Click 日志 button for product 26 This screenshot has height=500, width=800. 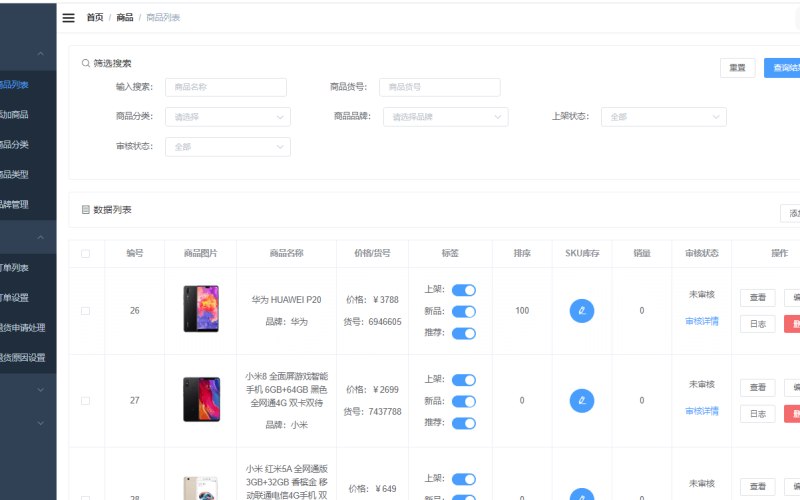[758, 324]
